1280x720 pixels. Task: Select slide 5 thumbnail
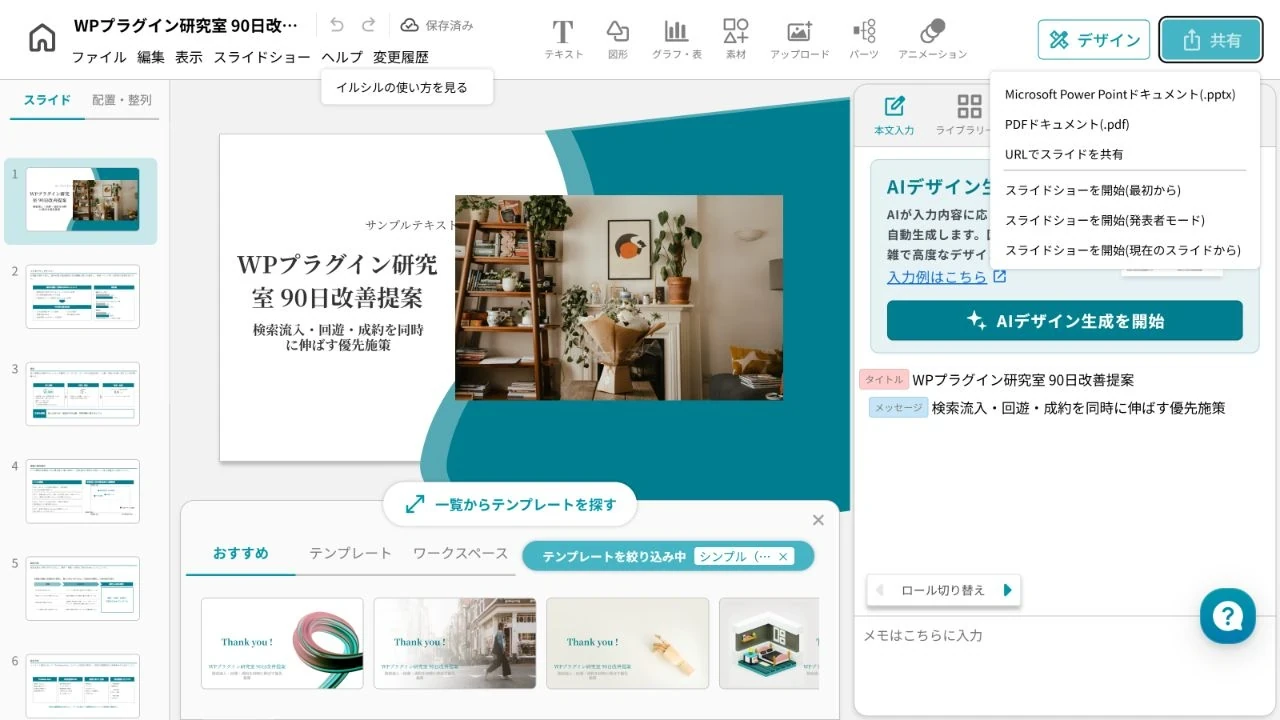82,588
